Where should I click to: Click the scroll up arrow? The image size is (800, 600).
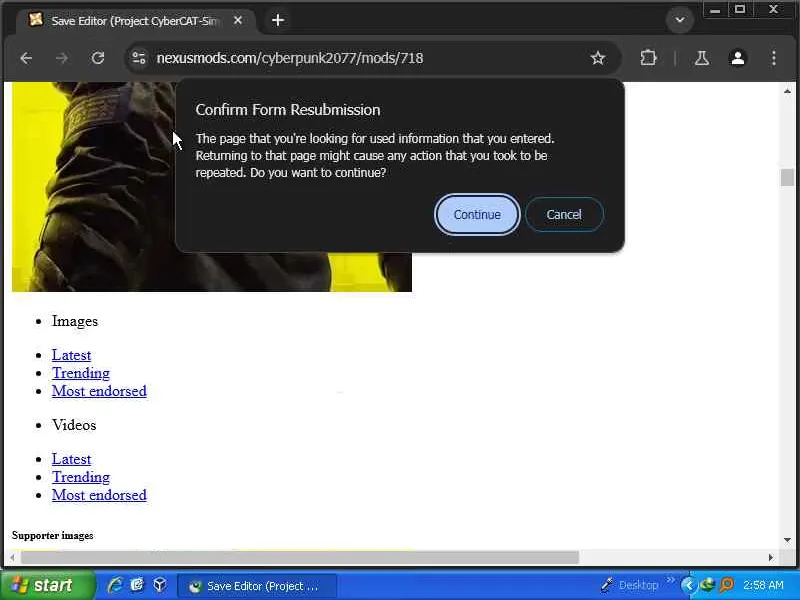pos(787,91)
